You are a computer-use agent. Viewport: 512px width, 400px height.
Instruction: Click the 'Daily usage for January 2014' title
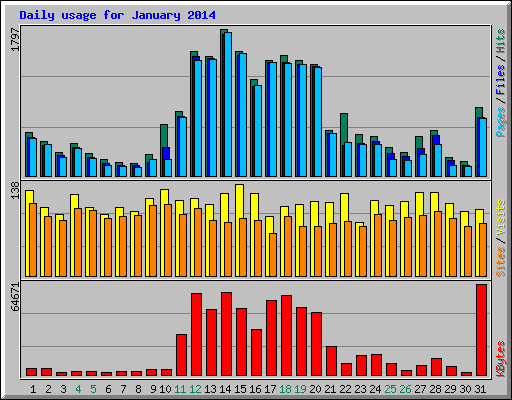point(117,15)
